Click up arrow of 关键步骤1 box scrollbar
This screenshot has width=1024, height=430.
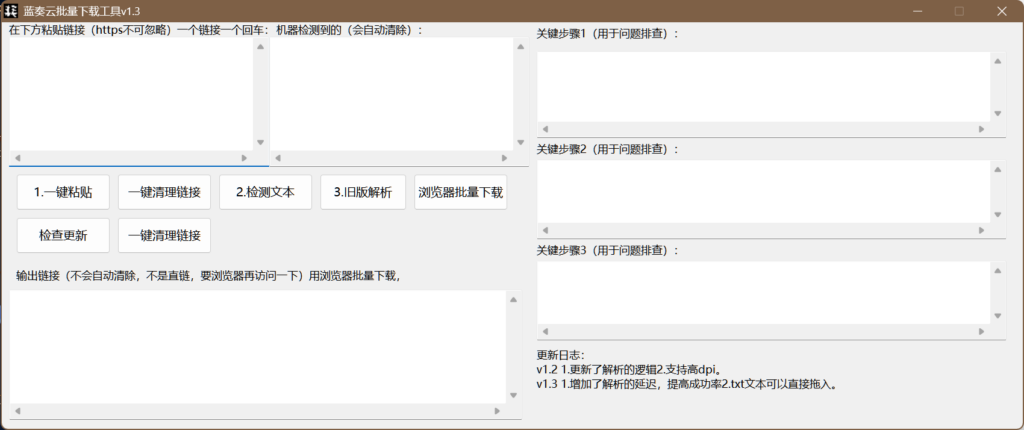(x=997, y=61)
